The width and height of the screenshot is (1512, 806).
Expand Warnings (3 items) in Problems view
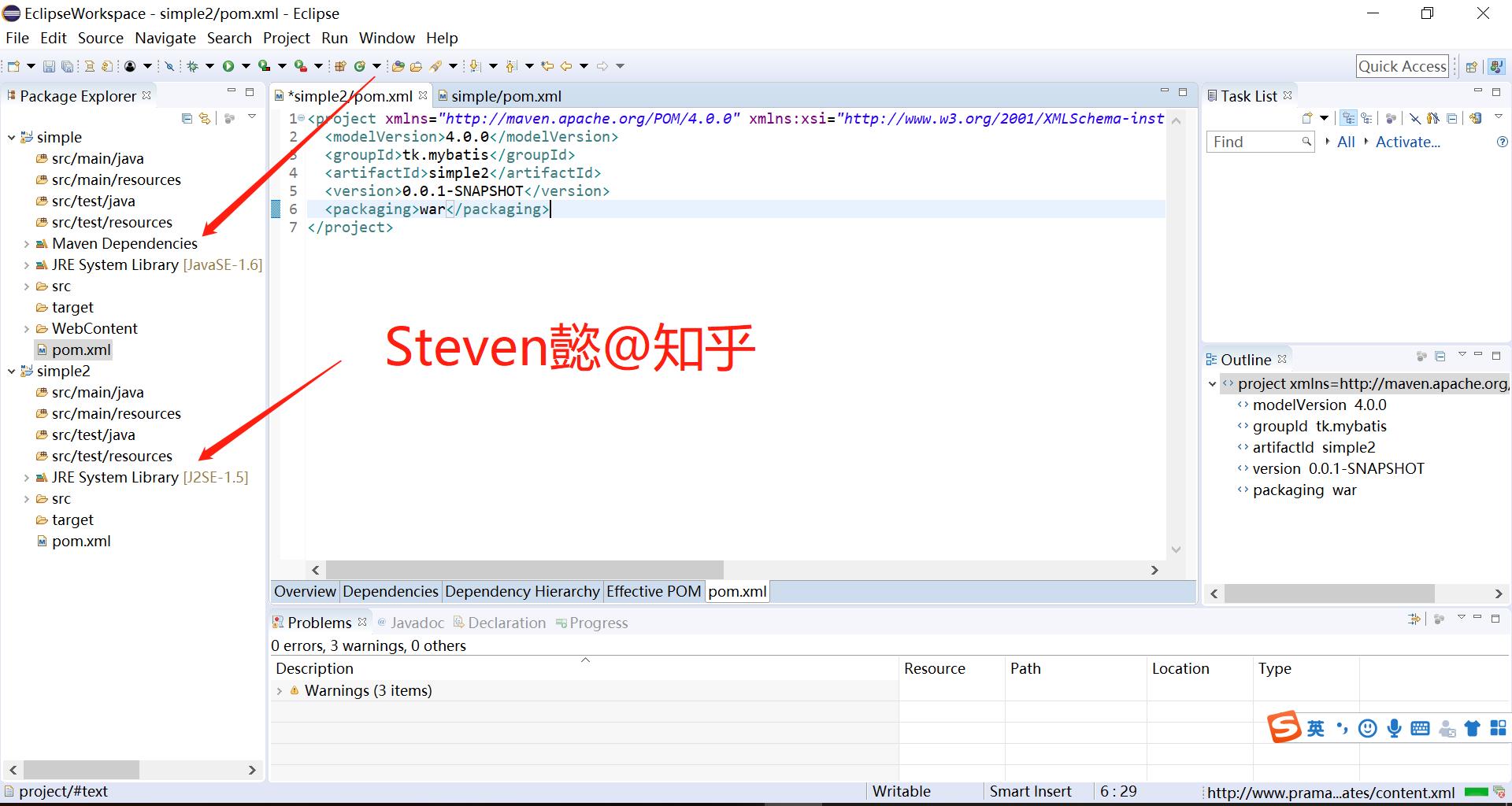click(281, 690)
